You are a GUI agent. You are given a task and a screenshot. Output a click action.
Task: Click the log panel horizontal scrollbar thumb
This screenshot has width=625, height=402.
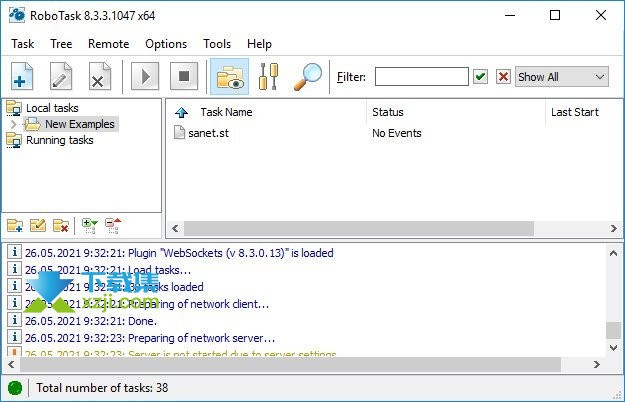[291, 364]
